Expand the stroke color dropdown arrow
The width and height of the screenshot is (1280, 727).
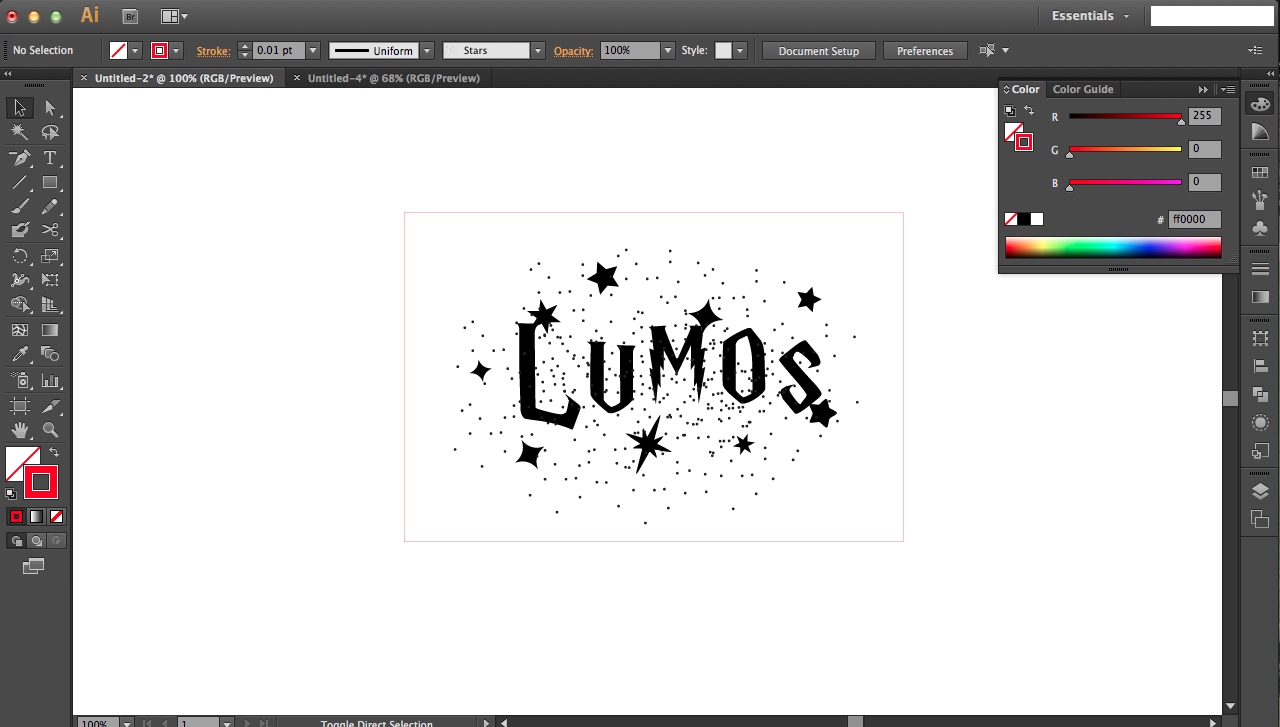point(176,50)
